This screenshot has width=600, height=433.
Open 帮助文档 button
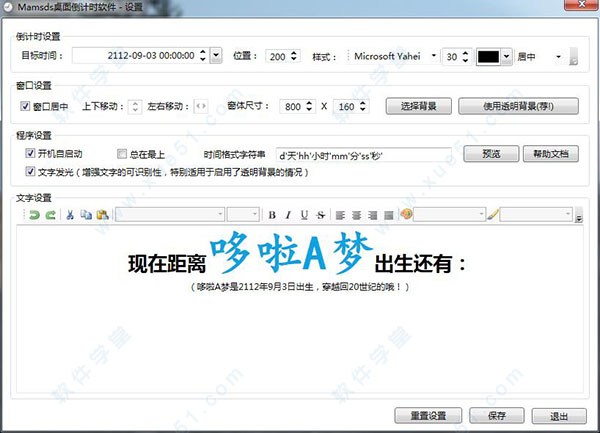click(551, 154)
